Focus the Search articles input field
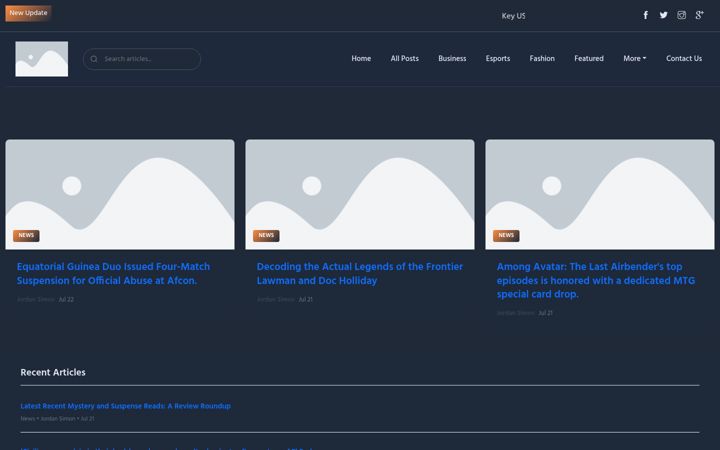The height and width of the screenshot is (450, 720). (x=142, y=59)
